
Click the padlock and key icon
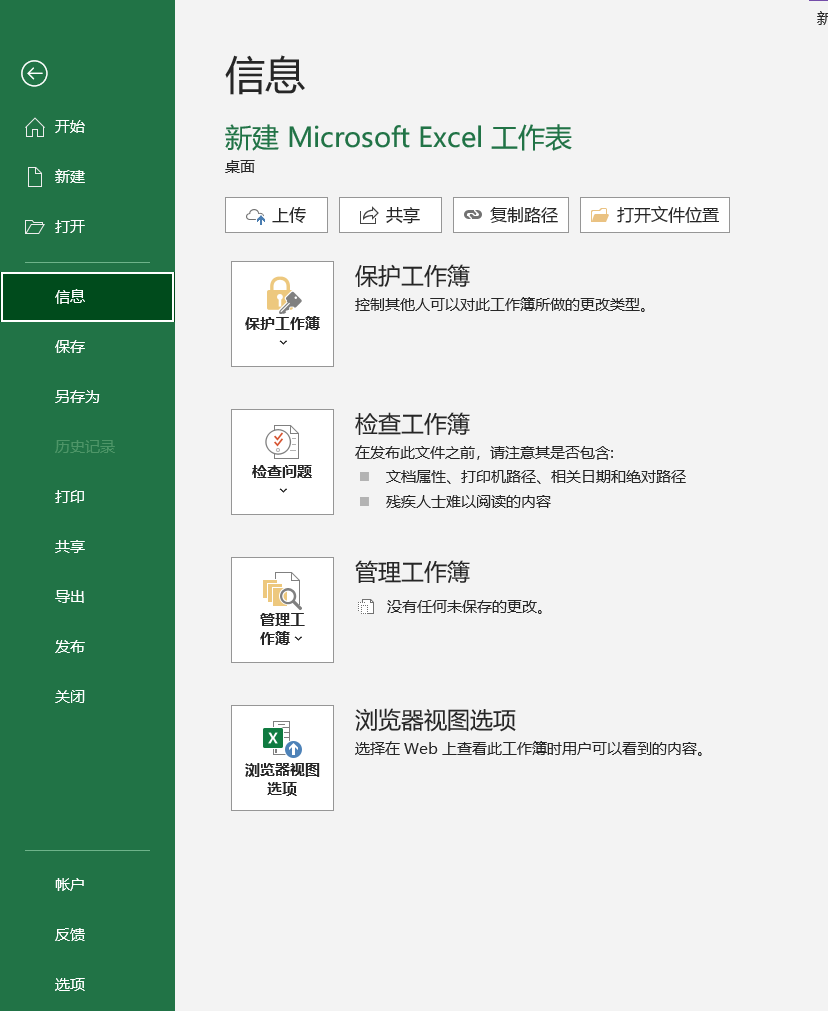[283, 295]
